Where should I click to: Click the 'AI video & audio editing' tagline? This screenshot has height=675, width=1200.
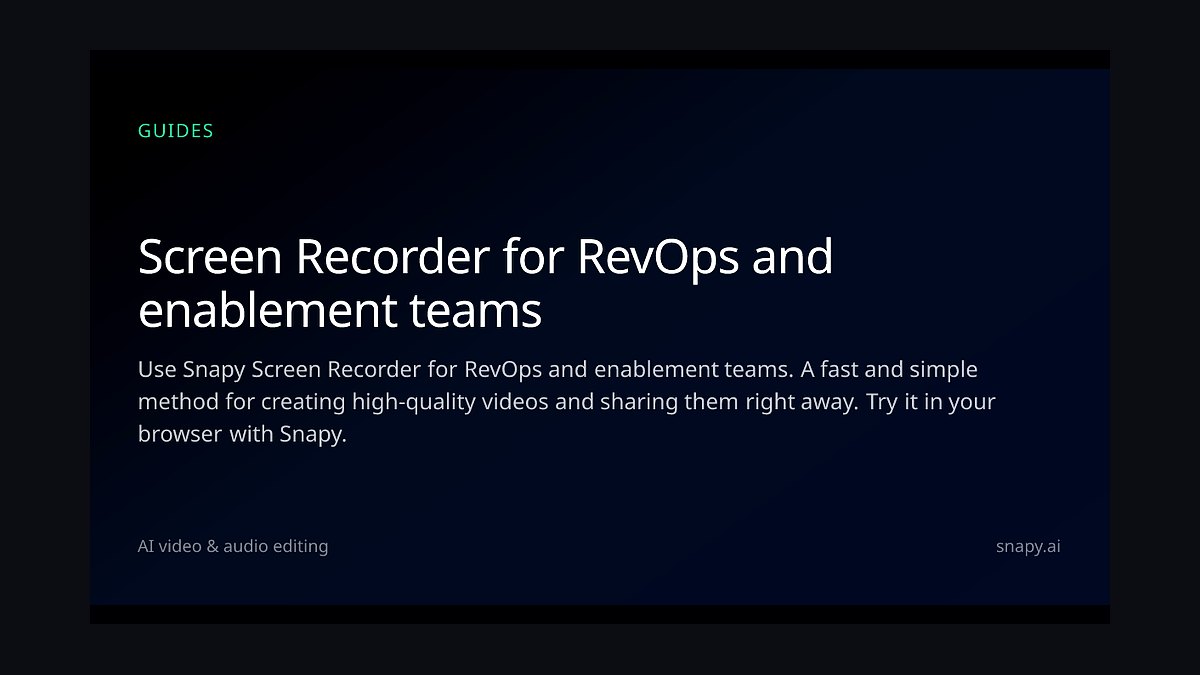(233, 546)
